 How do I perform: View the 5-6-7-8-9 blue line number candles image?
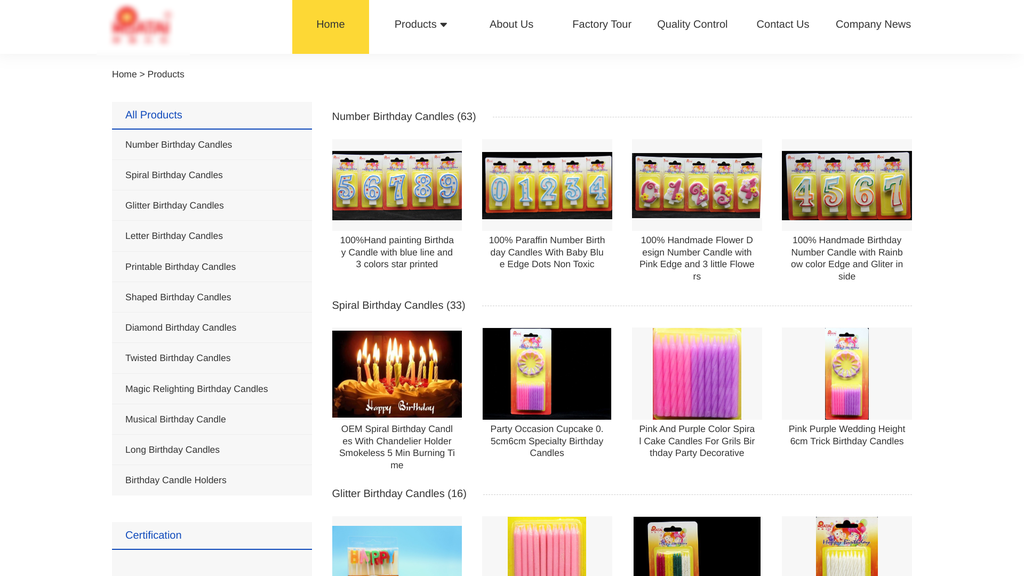397,185
